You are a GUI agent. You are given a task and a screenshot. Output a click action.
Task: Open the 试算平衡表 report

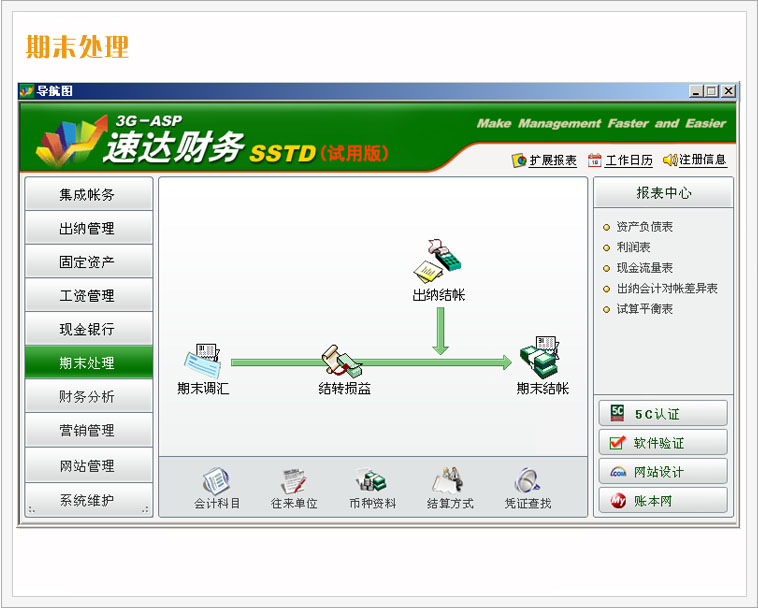(x=644, y=309)
